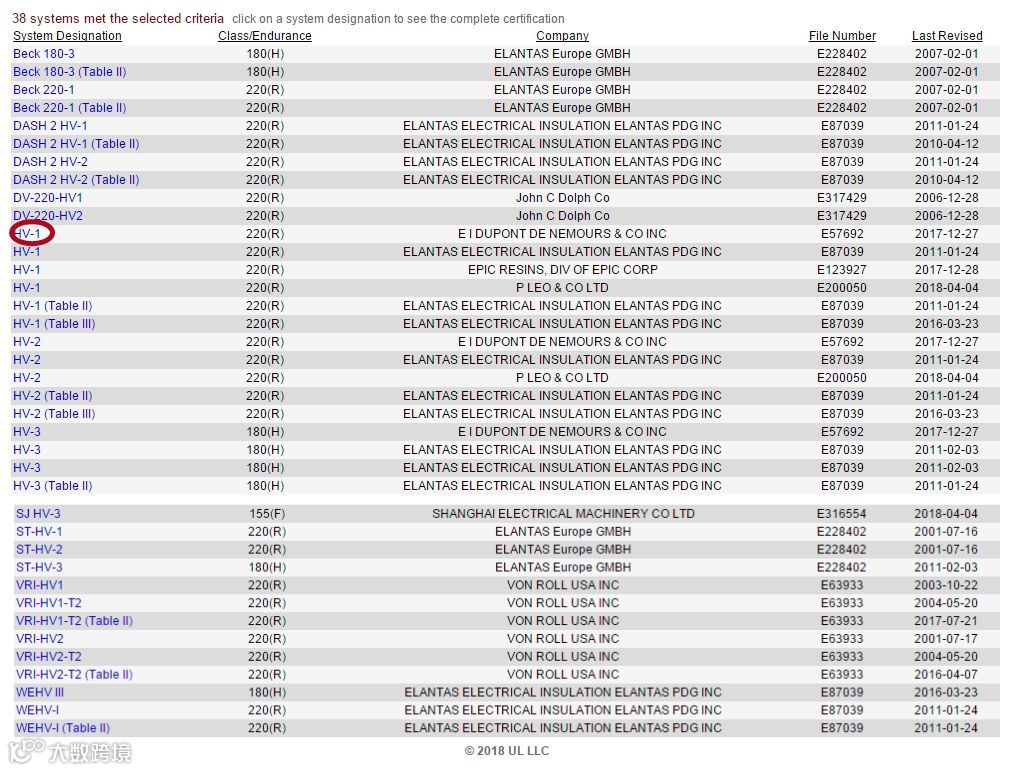Open the VRI-HV2-T2 (Table II) link
Viewport: 1010px width, 771px height.
point(74,675)
